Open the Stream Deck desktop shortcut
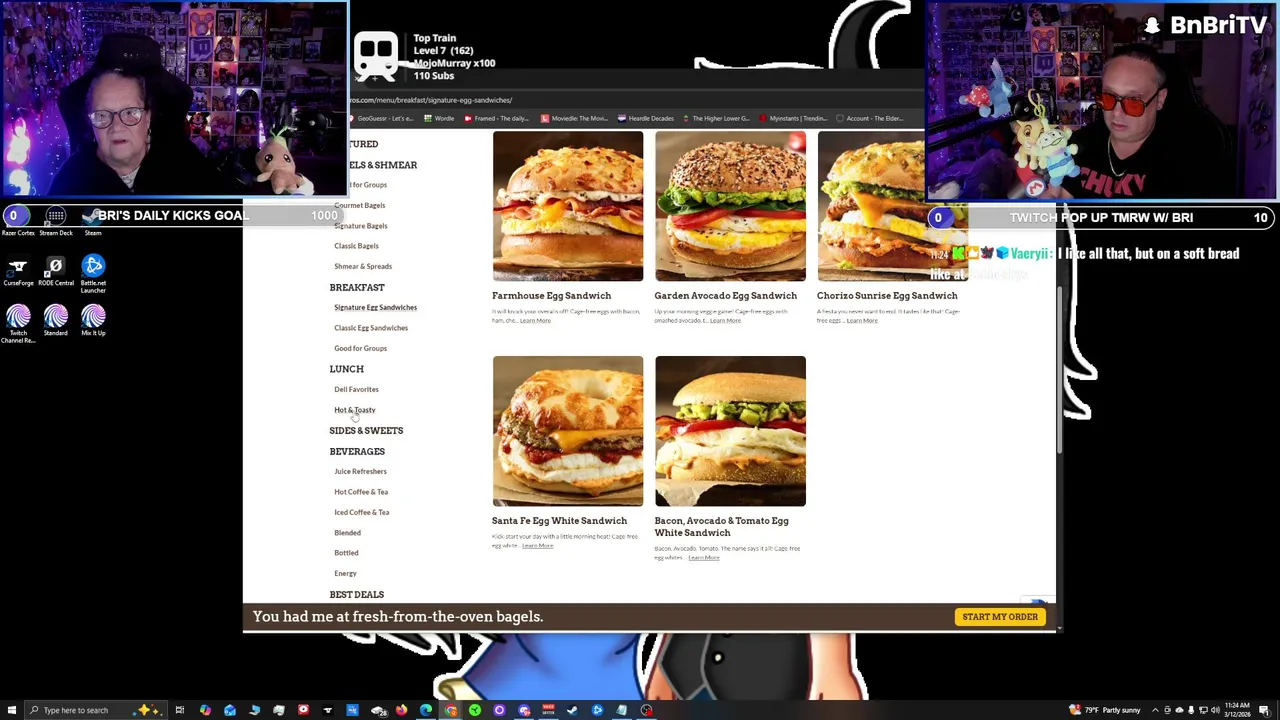Viewport: 1280px width, 720px height. tap(56, 221)
